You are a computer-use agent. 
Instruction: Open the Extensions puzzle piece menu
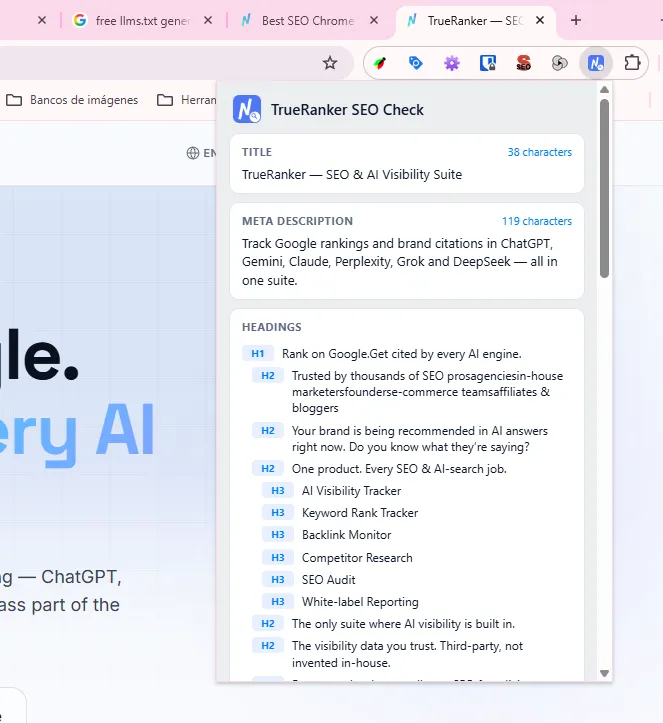coord(632,63)
